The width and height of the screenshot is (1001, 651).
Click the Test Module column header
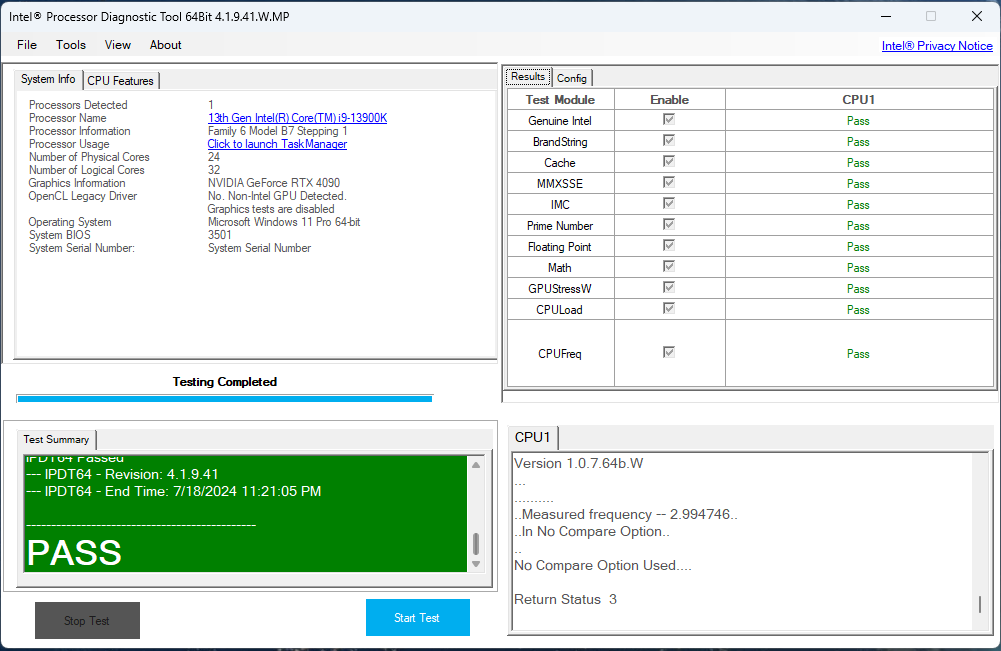(x=561, y=100)
